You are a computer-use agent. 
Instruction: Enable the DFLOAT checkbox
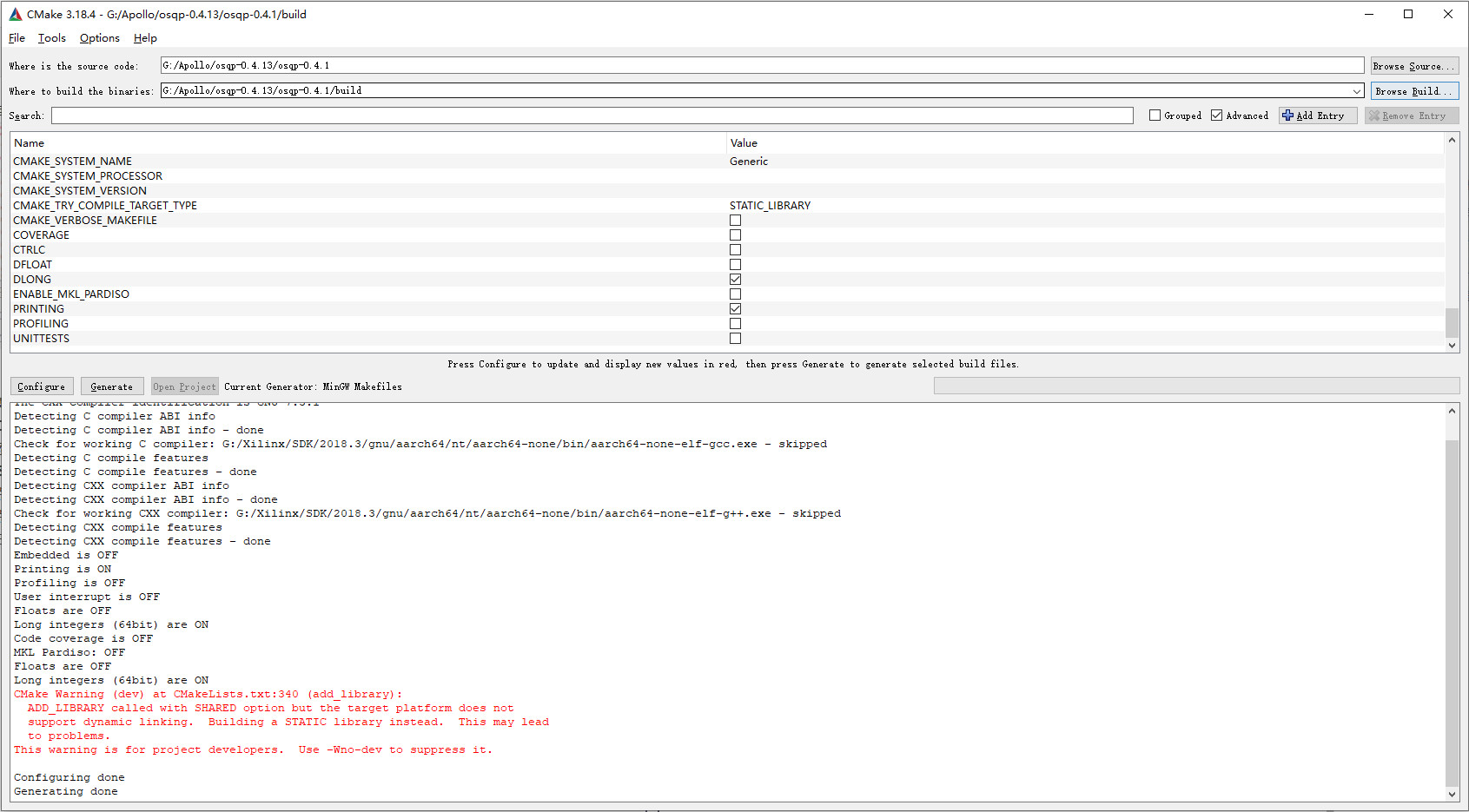pos(736,265)
